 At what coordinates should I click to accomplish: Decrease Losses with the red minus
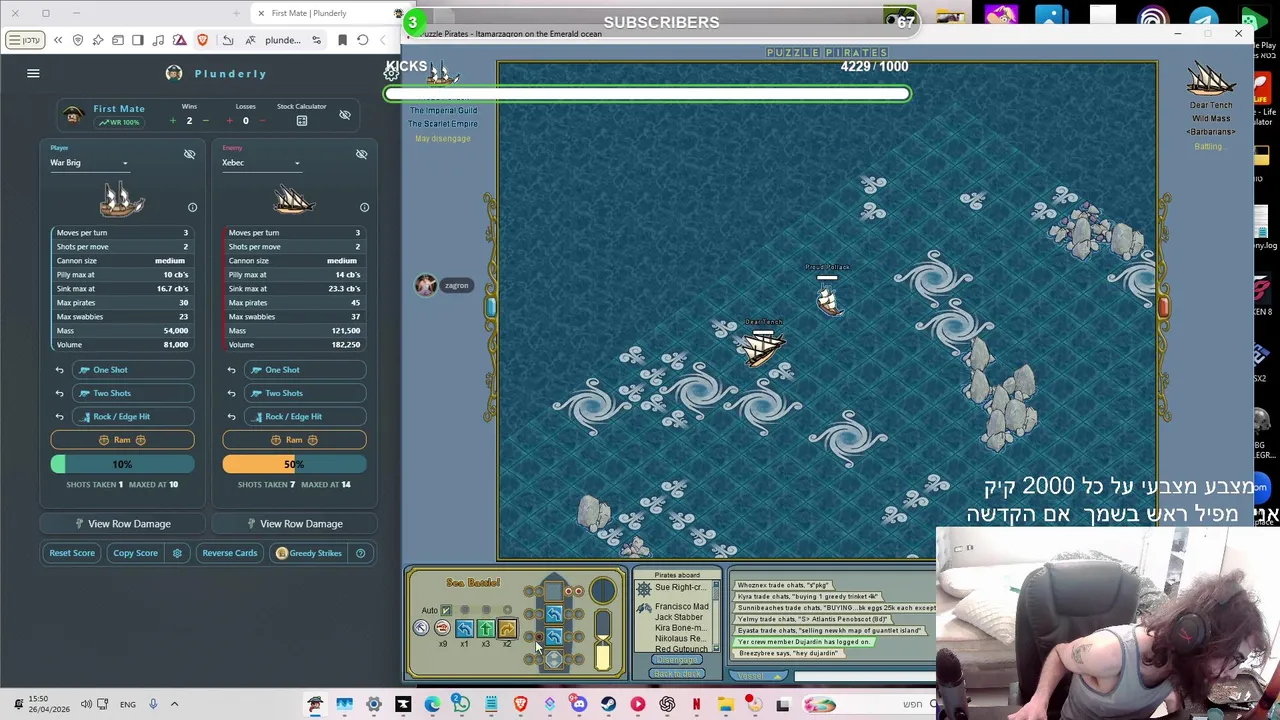pos(262,121)
